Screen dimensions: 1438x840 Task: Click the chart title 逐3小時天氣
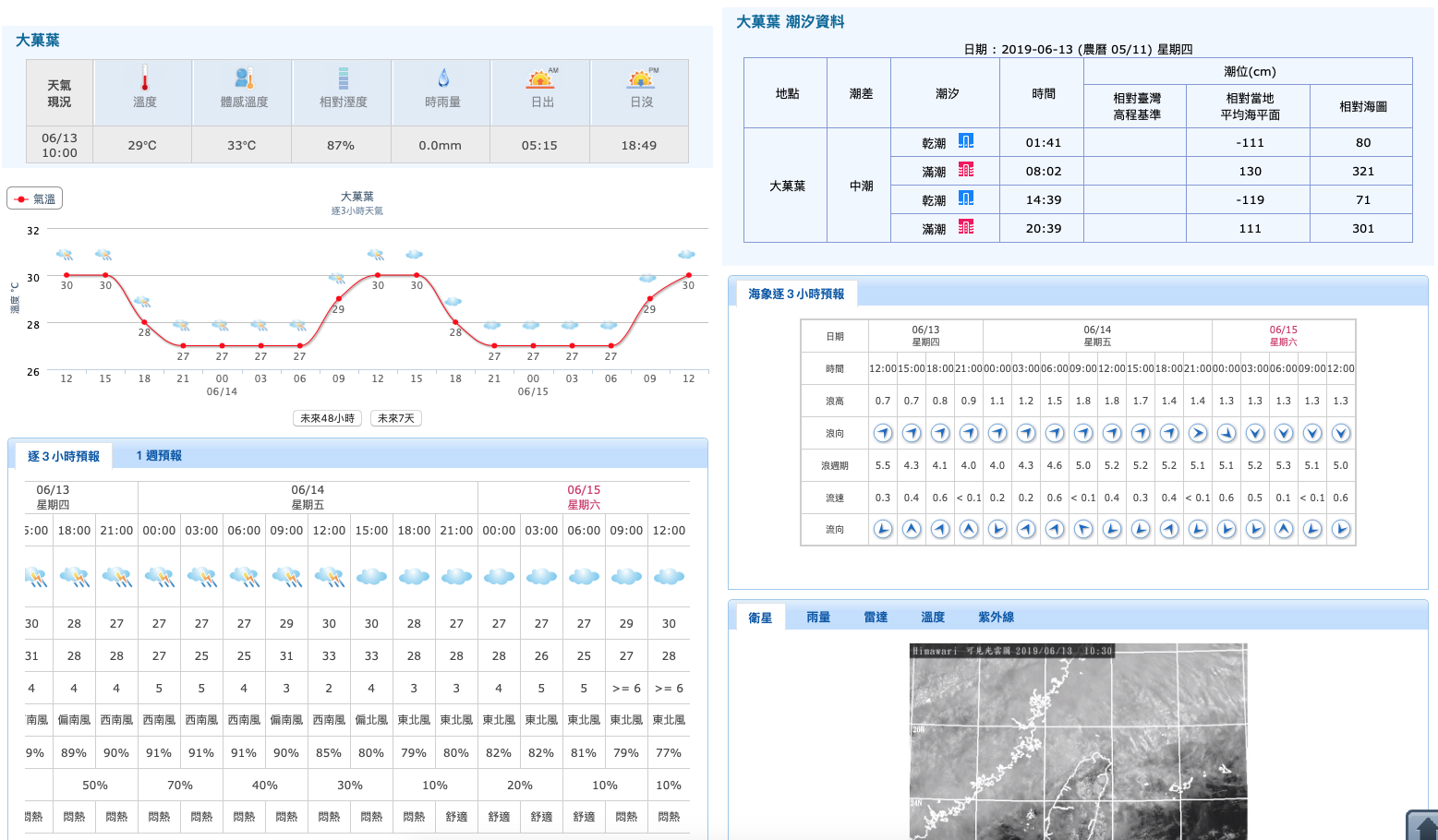[x=356, y=211]
